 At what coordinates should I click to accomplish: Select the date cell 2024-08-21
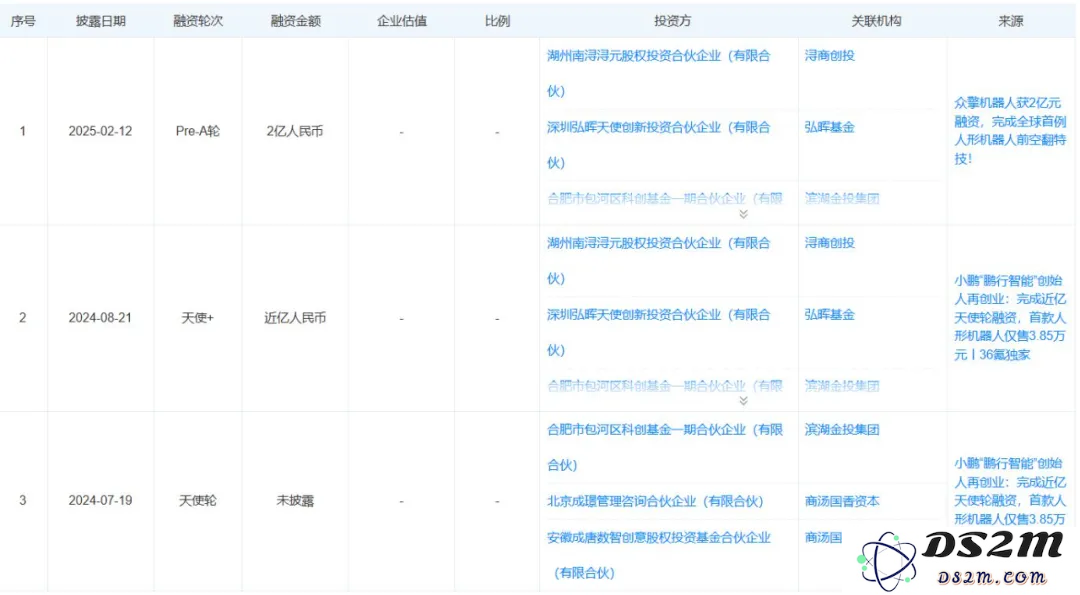100,317
